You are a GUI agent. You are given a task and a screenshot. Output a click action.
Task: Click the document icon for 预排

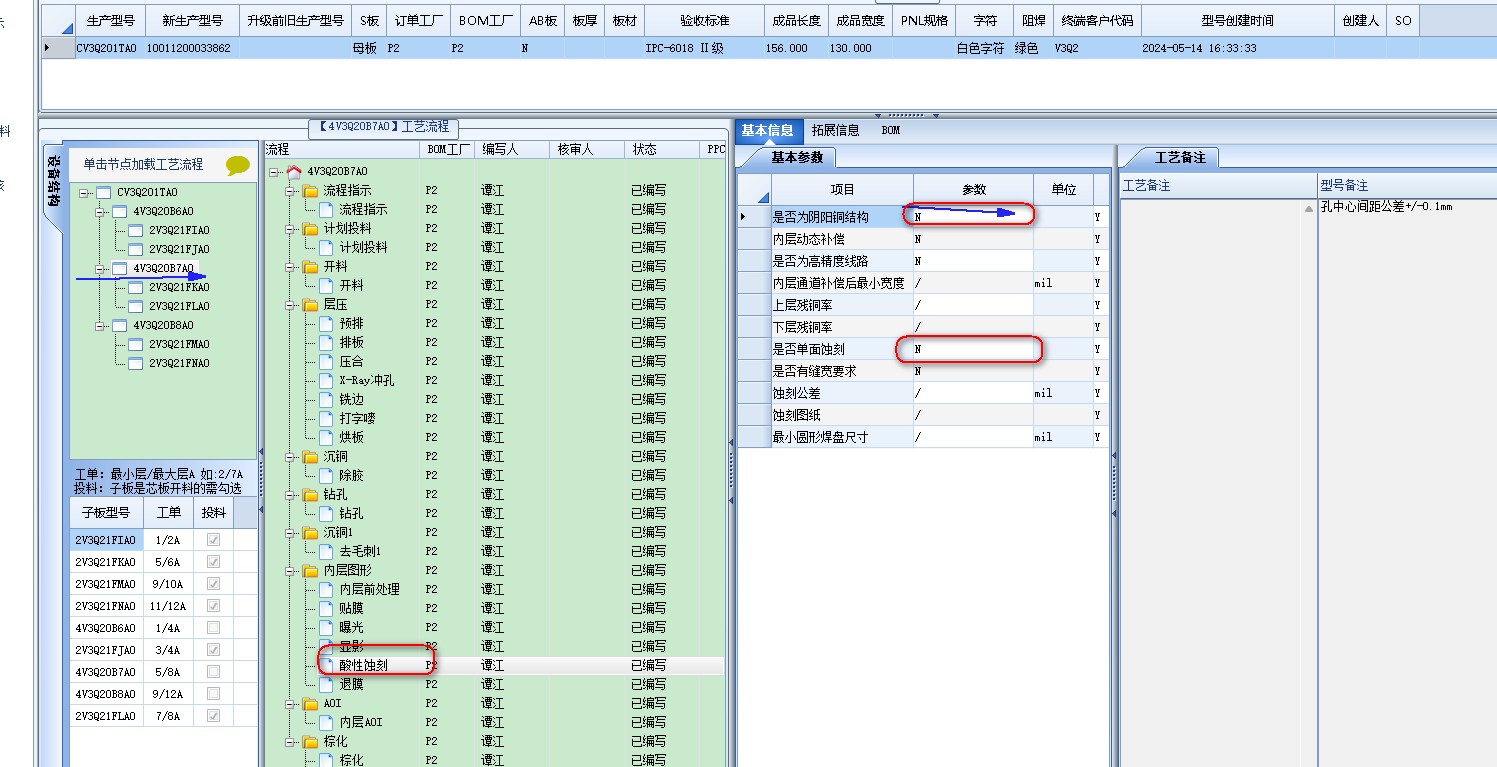(326, 324)
